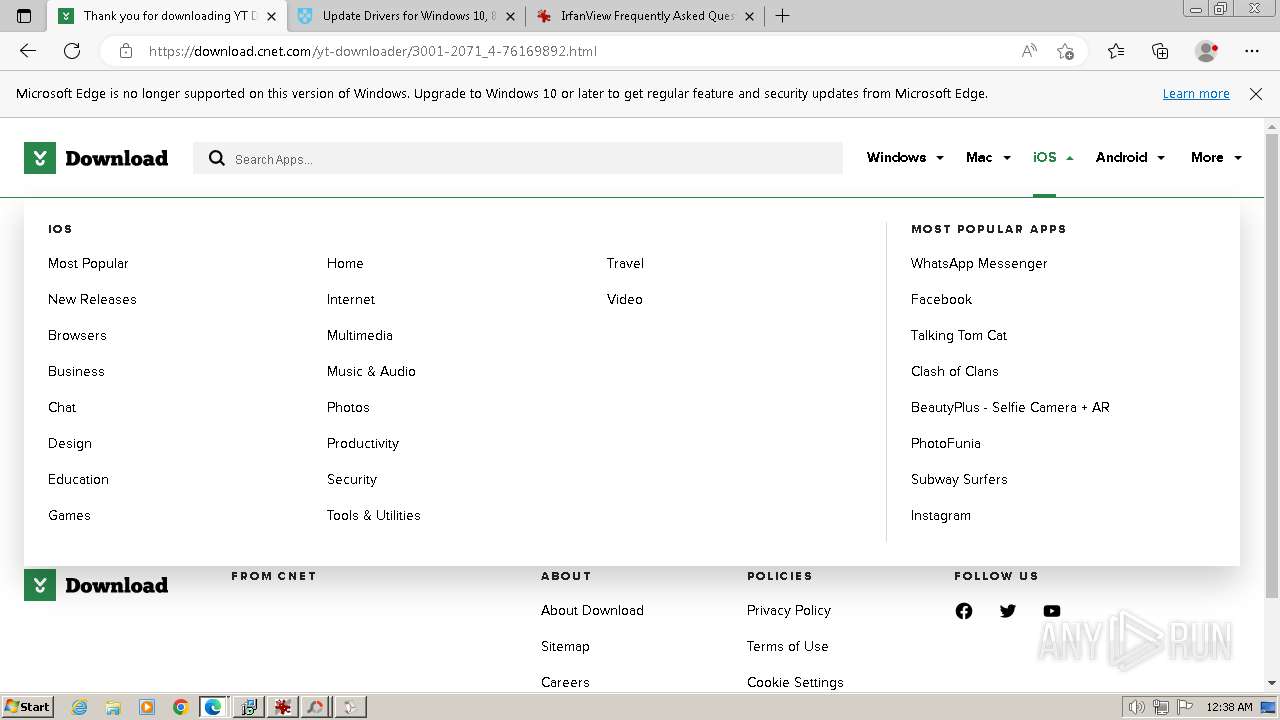This screenshot has width=1280, height=720.
Task: Open the IrfanView red cat taskbar icon
Action: 283,707
